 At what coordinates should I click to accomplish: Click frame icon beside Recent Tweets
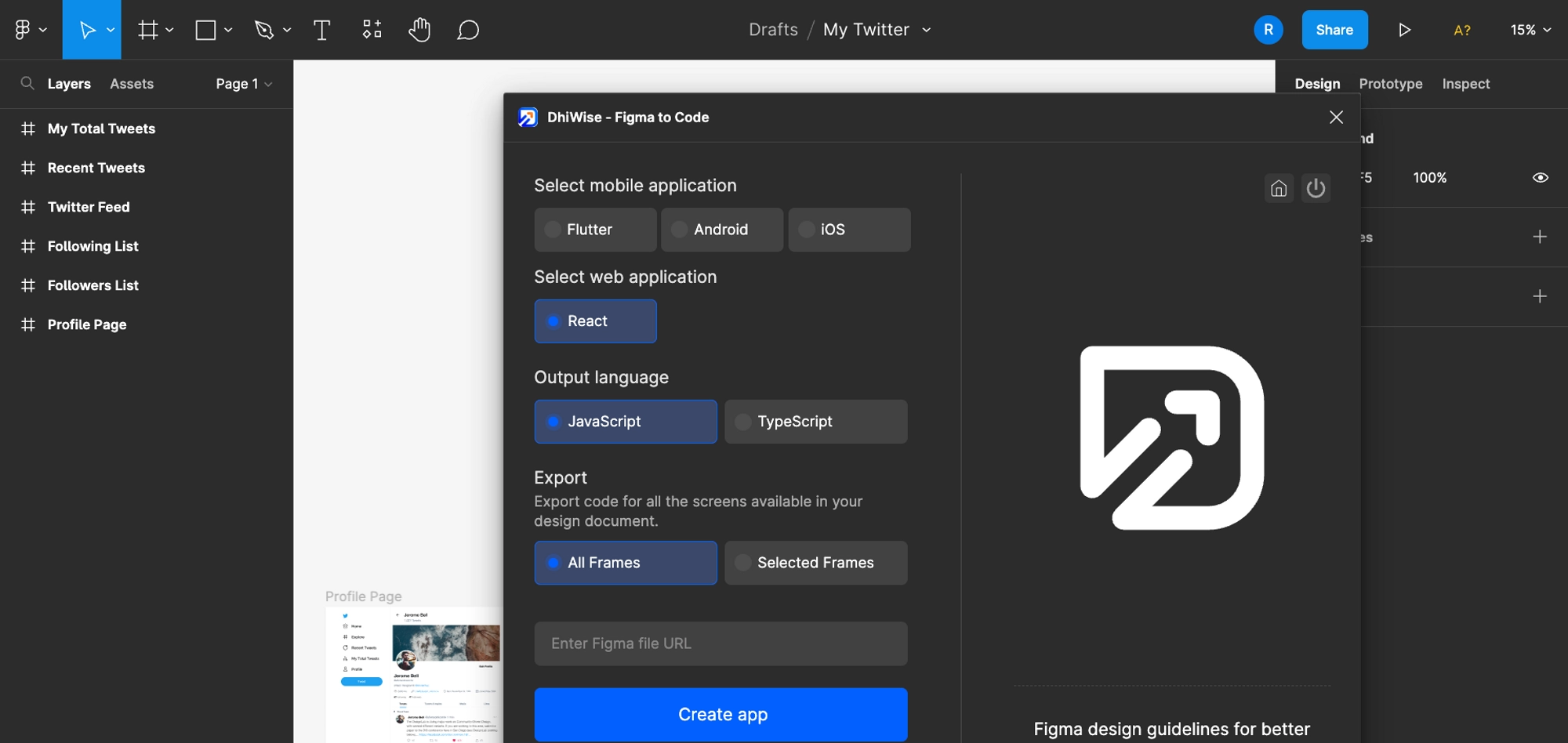click(28, 168)
